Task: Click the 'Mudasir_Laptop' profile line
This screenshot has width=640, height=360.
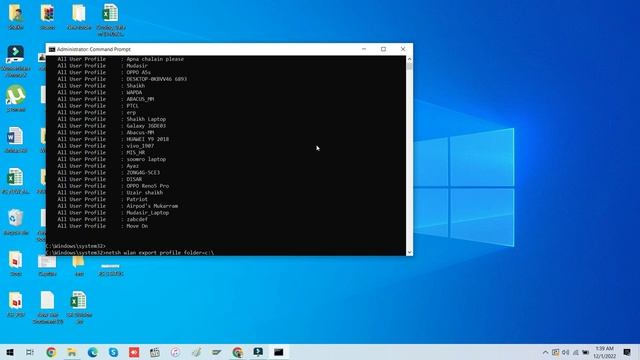Action: click(x=113, y=213)
